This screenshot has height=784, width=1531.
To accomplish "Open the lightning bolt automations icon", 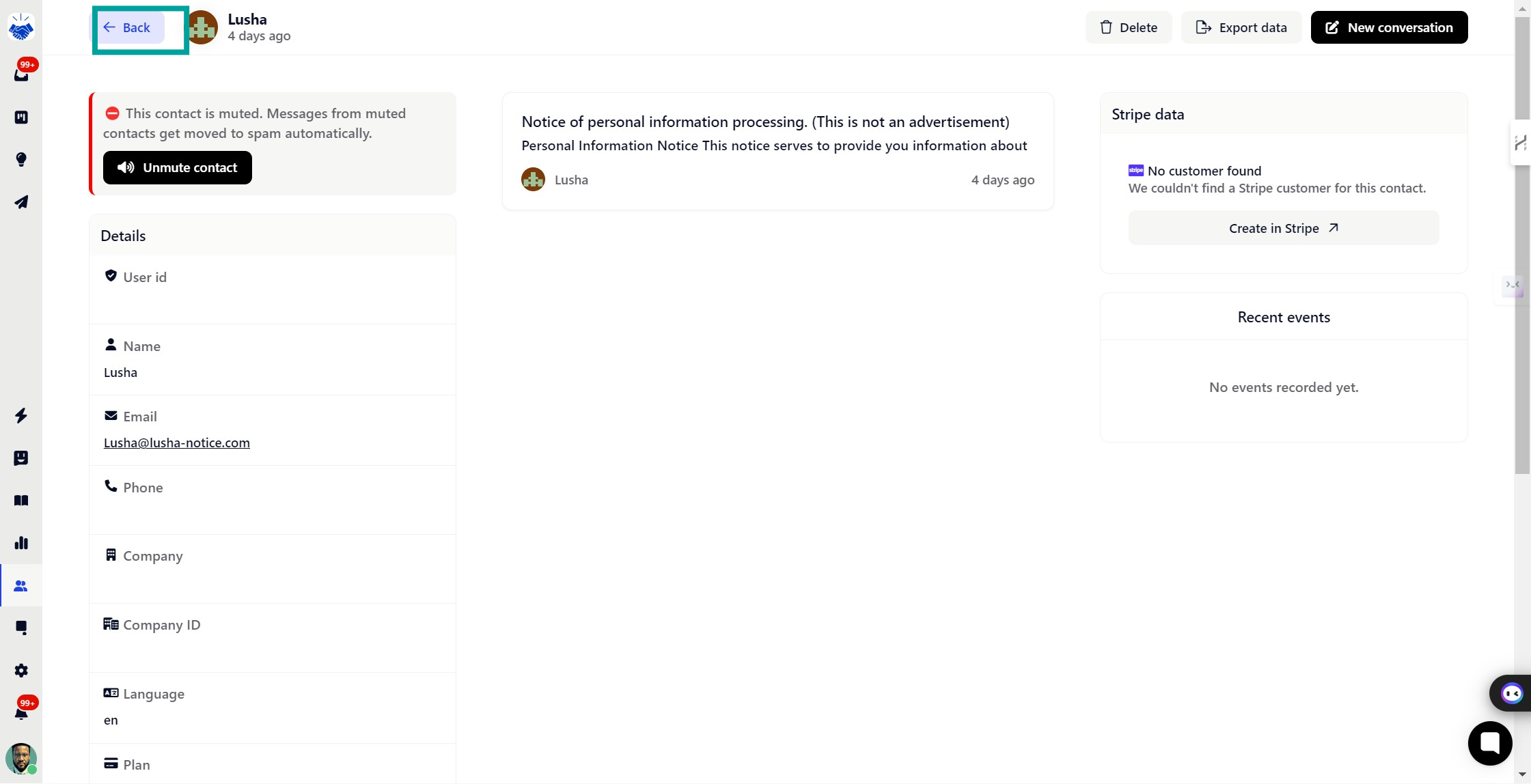I will (21, 416).
